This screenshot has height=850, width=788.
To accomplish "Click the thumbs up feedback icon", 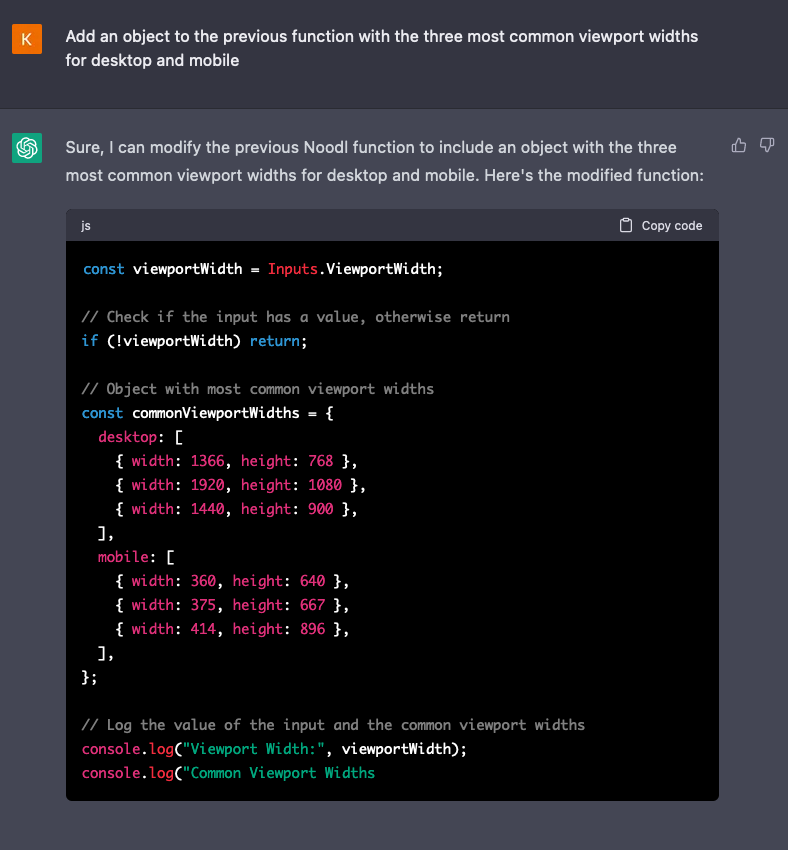I will 739,146.
